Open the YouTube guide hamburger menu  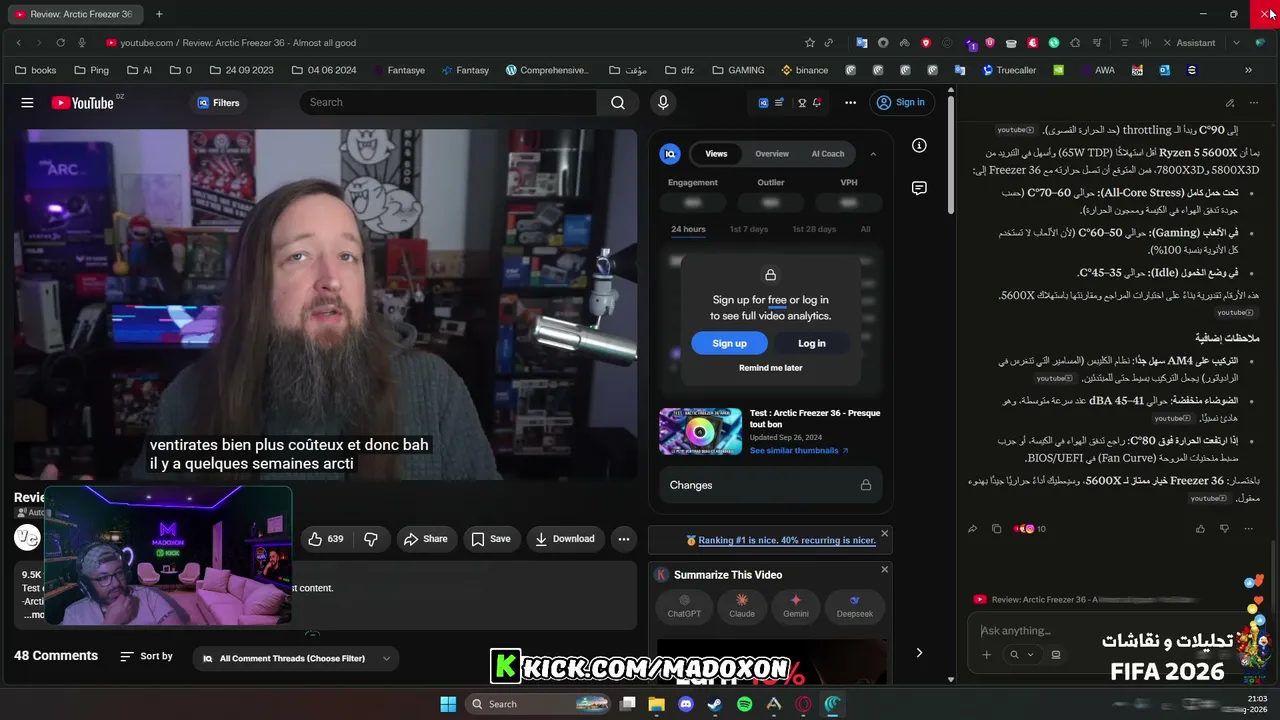[x=27, y=103]
